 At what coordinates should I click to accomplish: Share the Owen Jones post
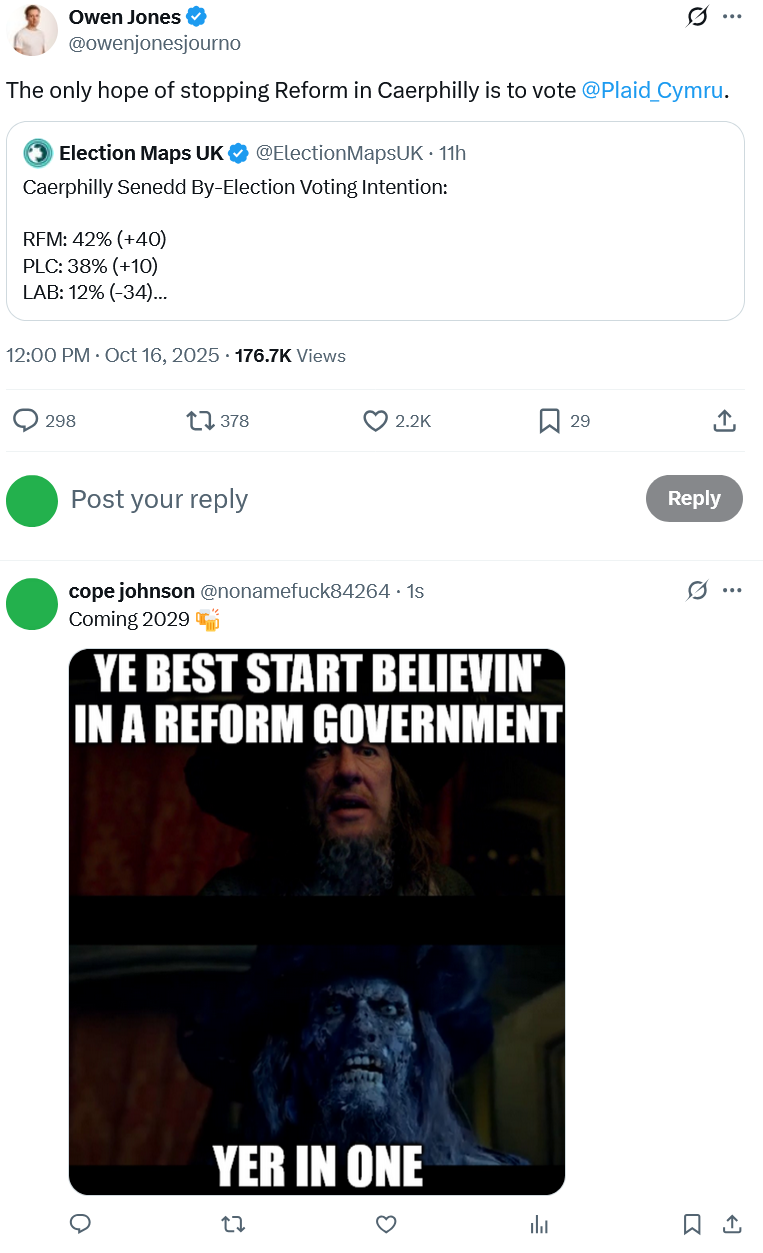pos(725,421)
